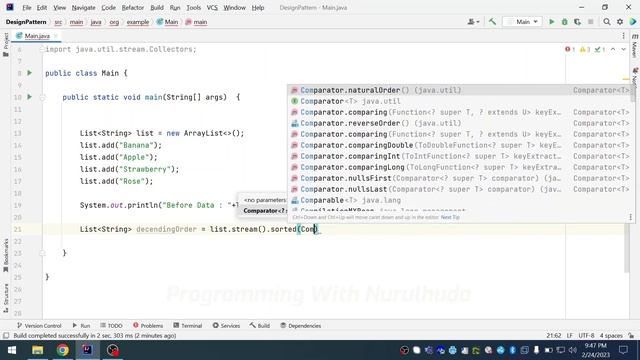Click the Build Project hammer icon
640x360 pixels.
pyautogui.click(x=492, y=22)
